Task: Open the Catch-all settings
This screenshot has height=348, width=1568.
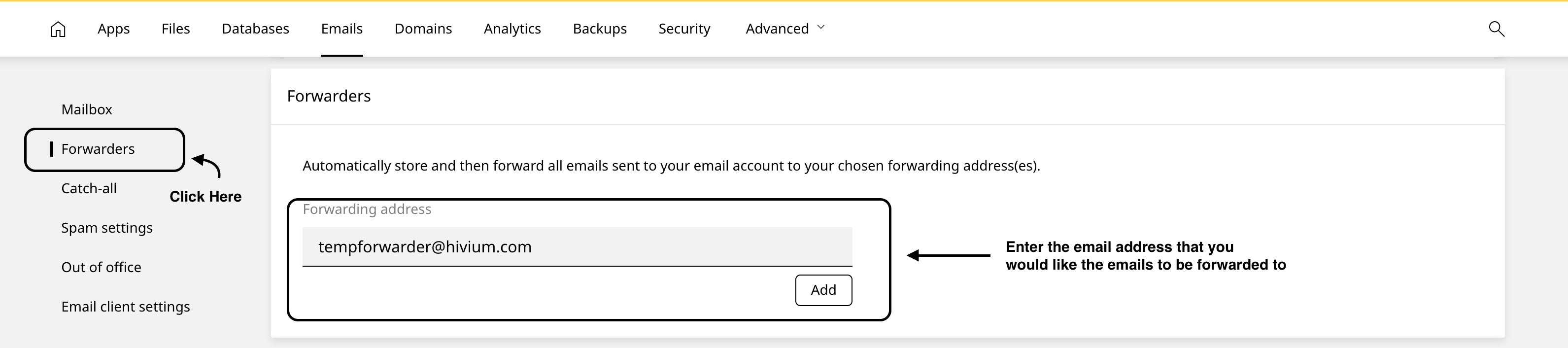Action: click(89, 189)
